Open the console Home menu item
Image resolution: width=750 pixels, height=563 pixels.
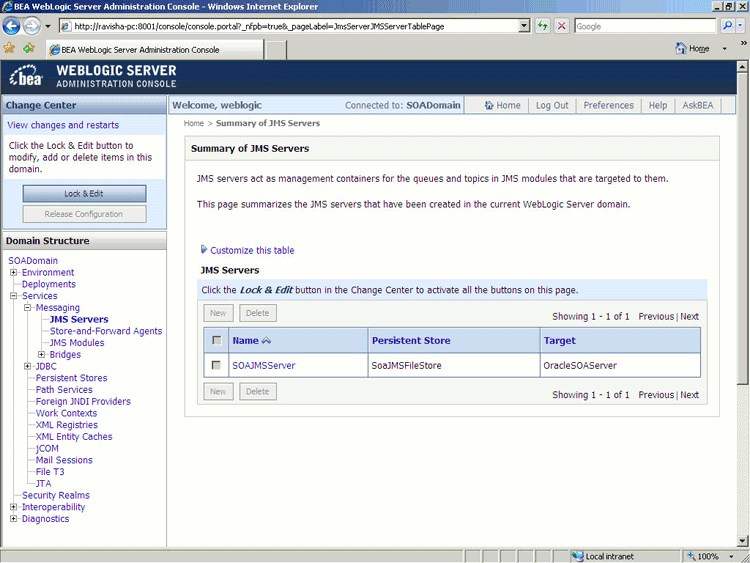(x=502, y=105)
